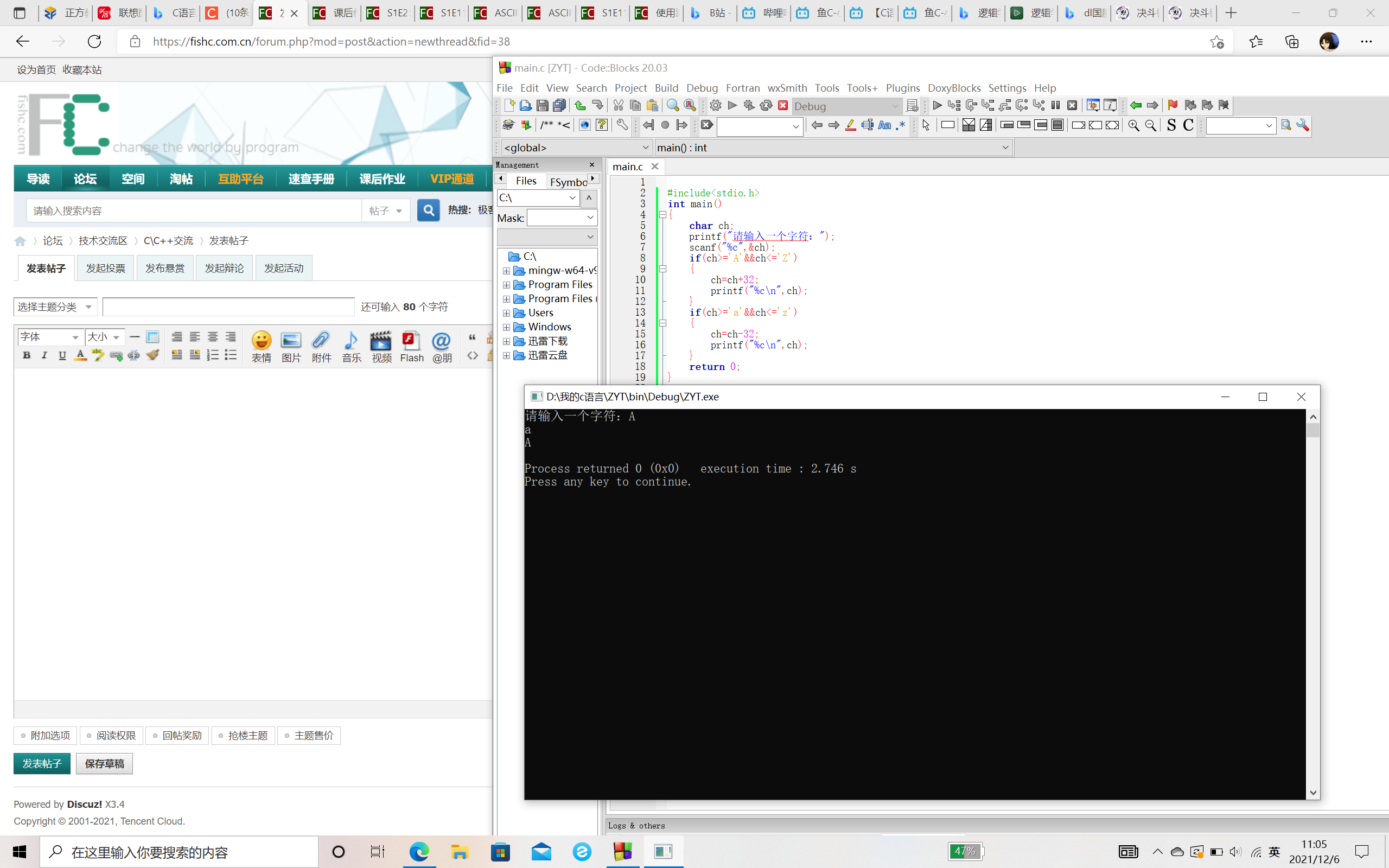Click the Zoom out icon in Code::Blocks toolbar
The image size is (1389, 868).
(x=1151, y=125)
